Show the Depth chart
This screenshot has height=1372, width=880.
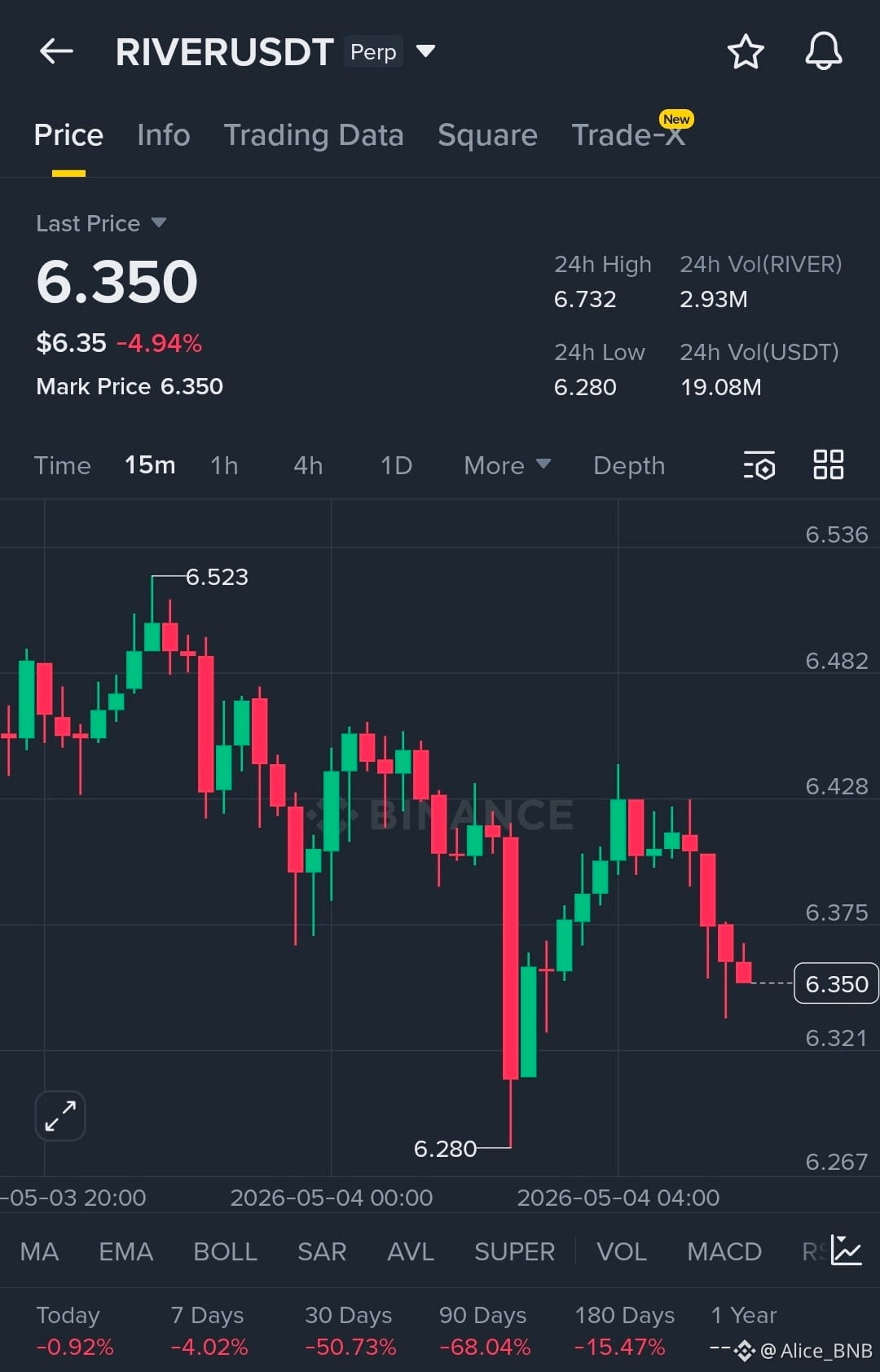click(x=629, y=465)
